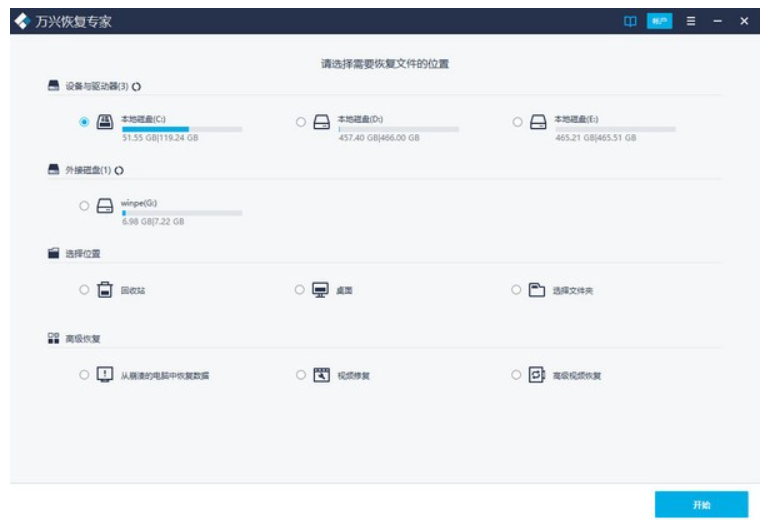This screenshot has width=782, height=522.
Task: Click the 本地磁盘(C:) usage bar
Action: pos(182,129)
